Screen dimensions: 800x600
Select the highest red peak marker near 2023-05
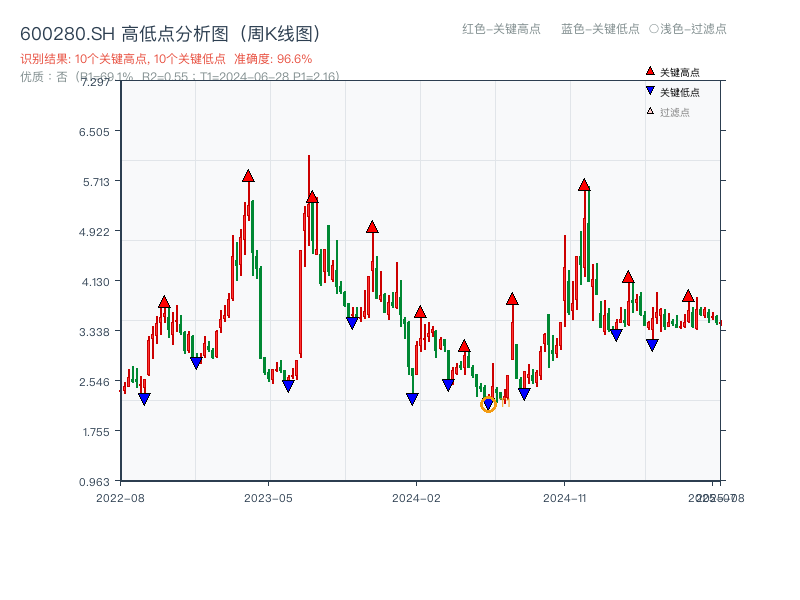pos(247,177)
